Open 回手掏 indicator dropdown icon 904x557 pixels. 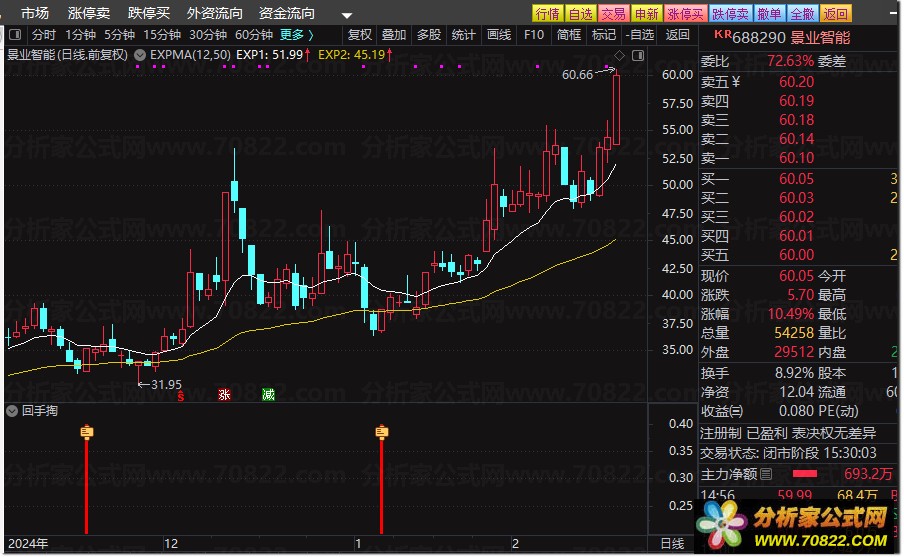pos(12,411)
